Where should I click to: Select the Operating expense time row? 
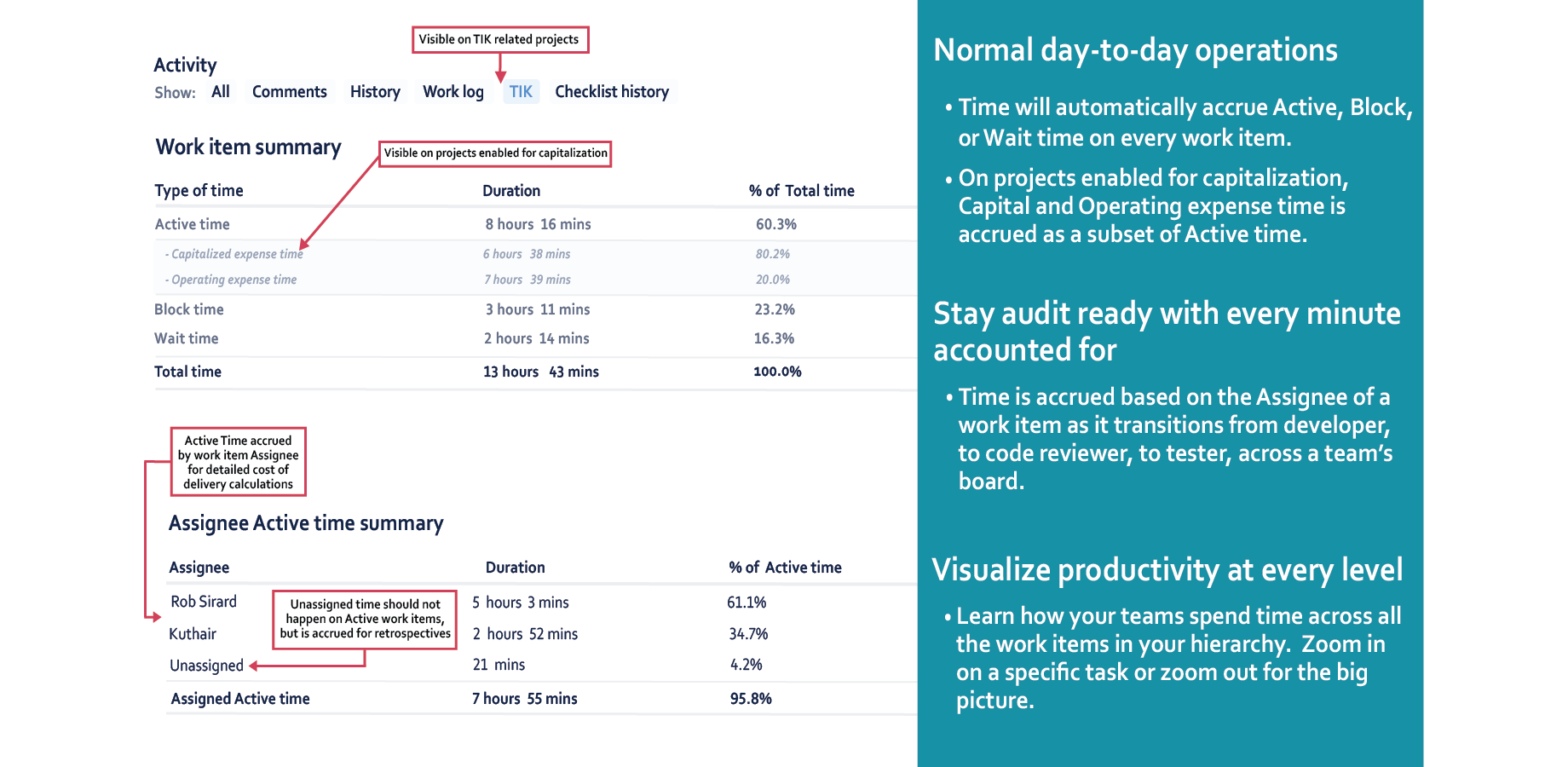tap(233, 280)
